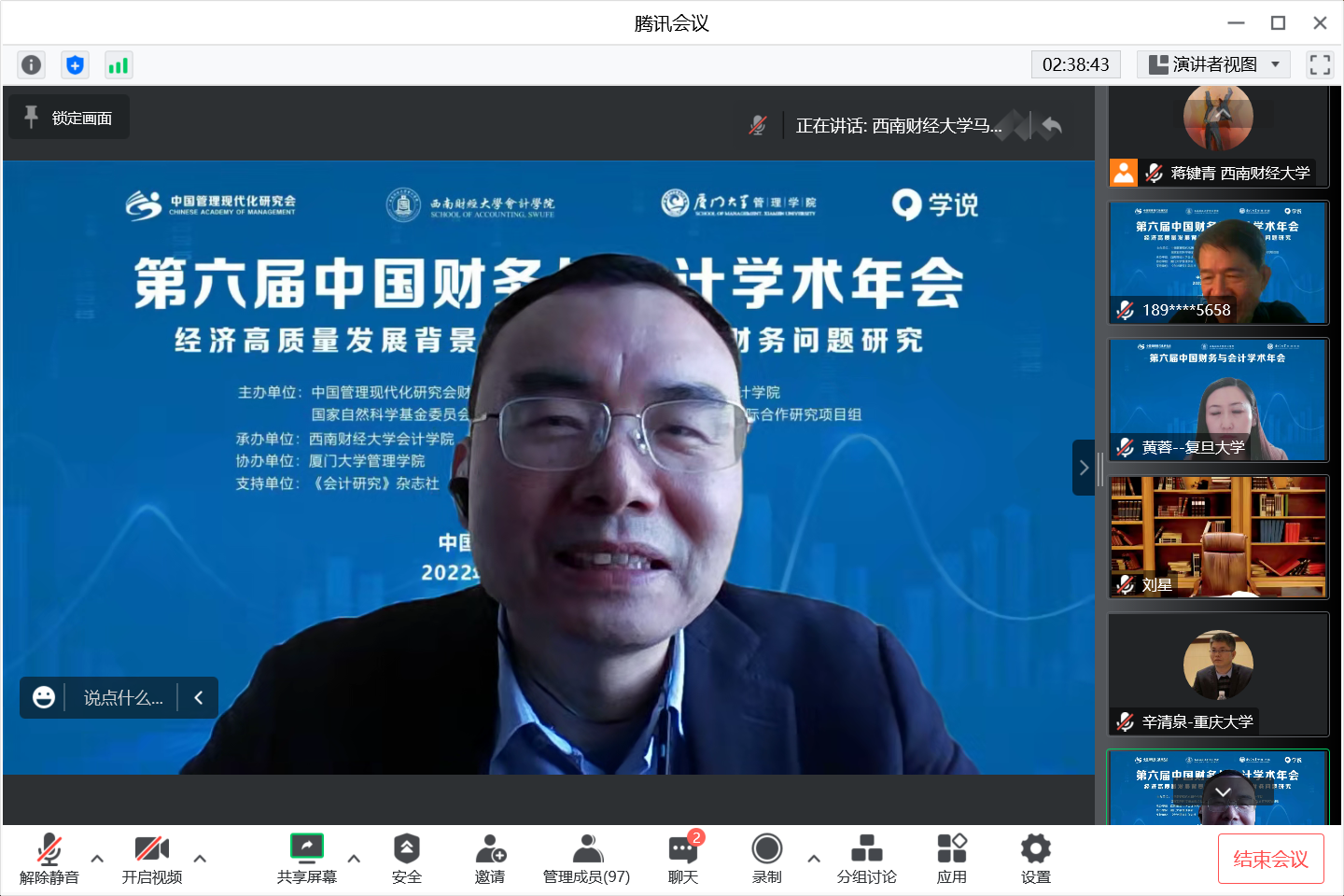The height and width of the screenshot is (896, 1344).
Task: Turn on the camera (开启视频)
Action: [152, 859]
